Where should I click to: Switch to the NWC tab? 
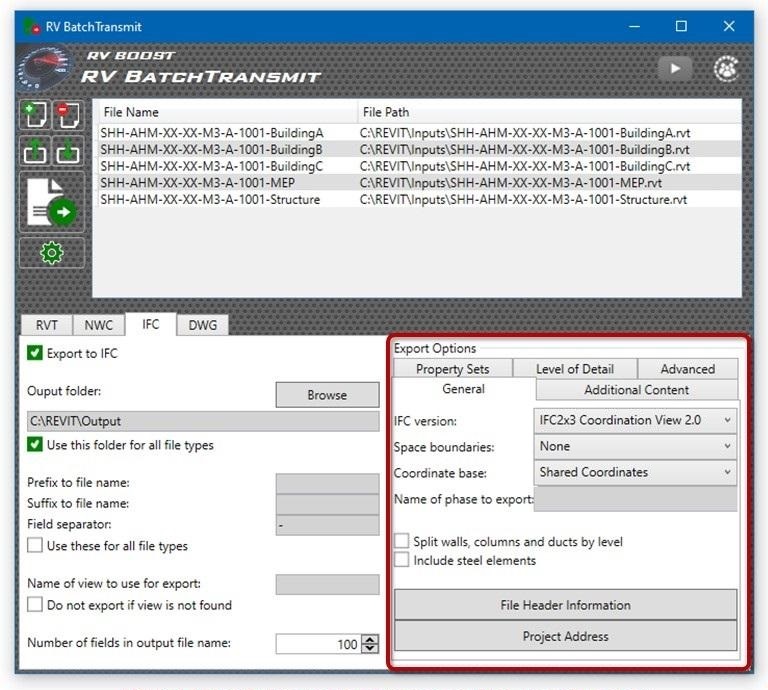tap(98, 325)
